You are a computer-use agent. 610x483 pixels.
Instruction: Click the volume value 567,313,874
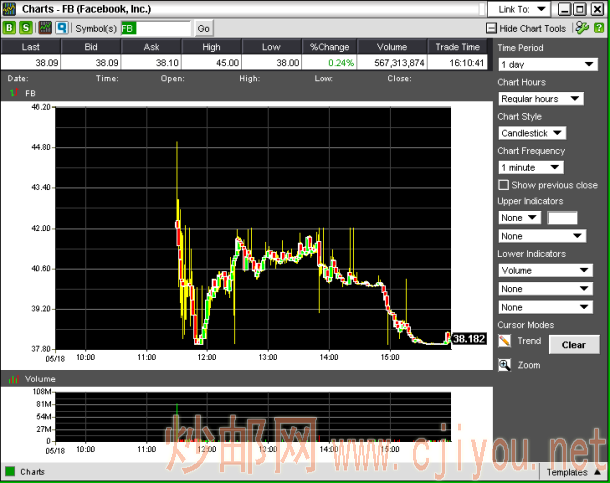pyautogui.click(x=399, y=63)
